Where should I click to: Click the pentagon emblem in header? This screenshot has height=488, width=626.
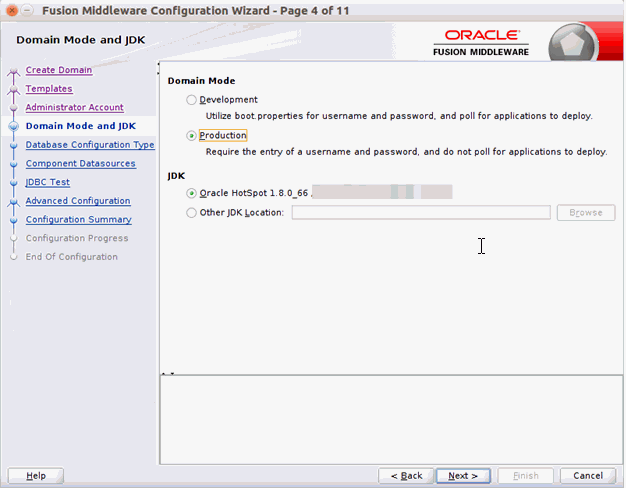572,44
